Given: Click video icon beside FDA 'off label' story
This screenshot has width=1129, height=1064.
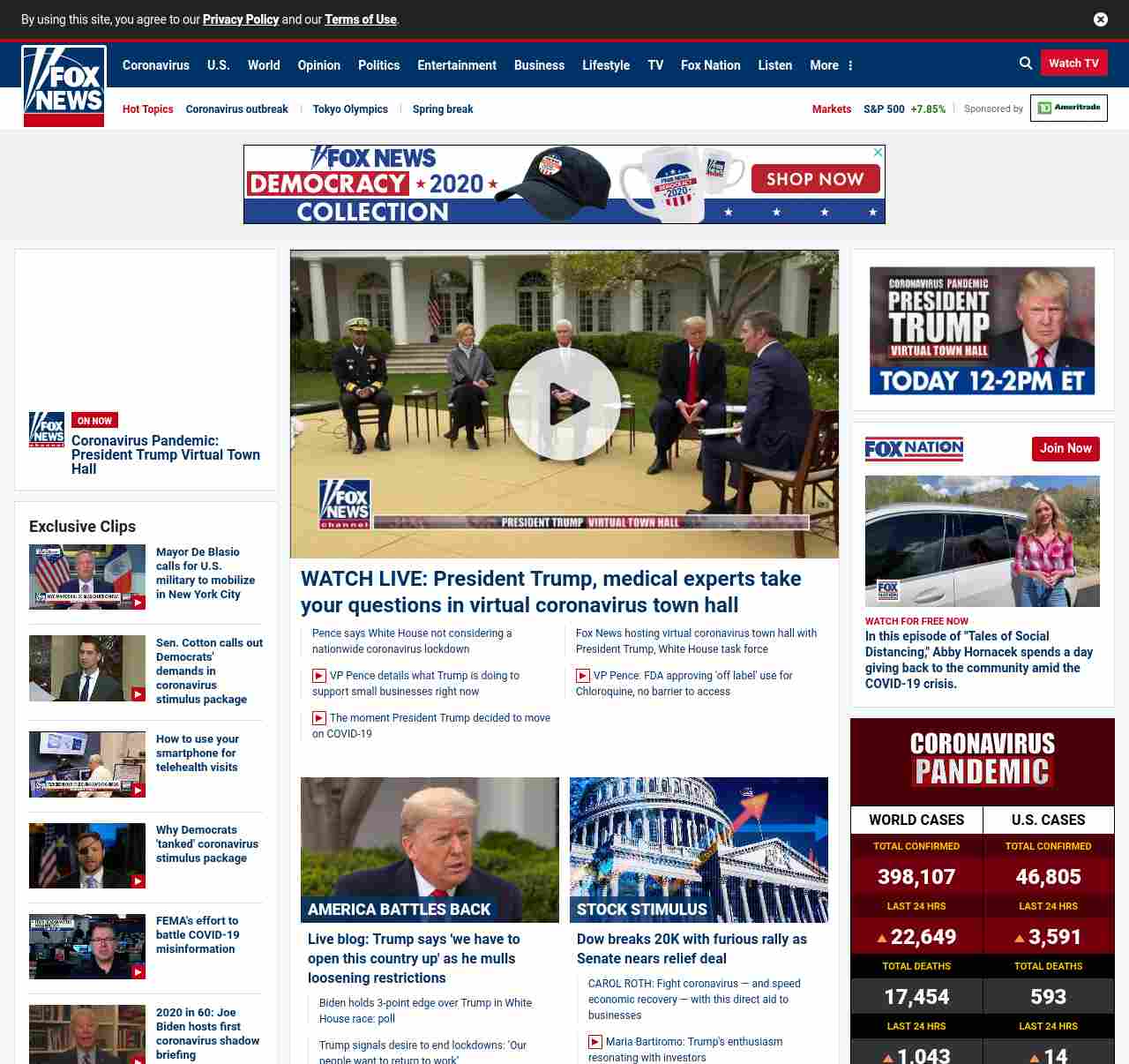Looking at the screenshot, I should click(x=583, y=676).
